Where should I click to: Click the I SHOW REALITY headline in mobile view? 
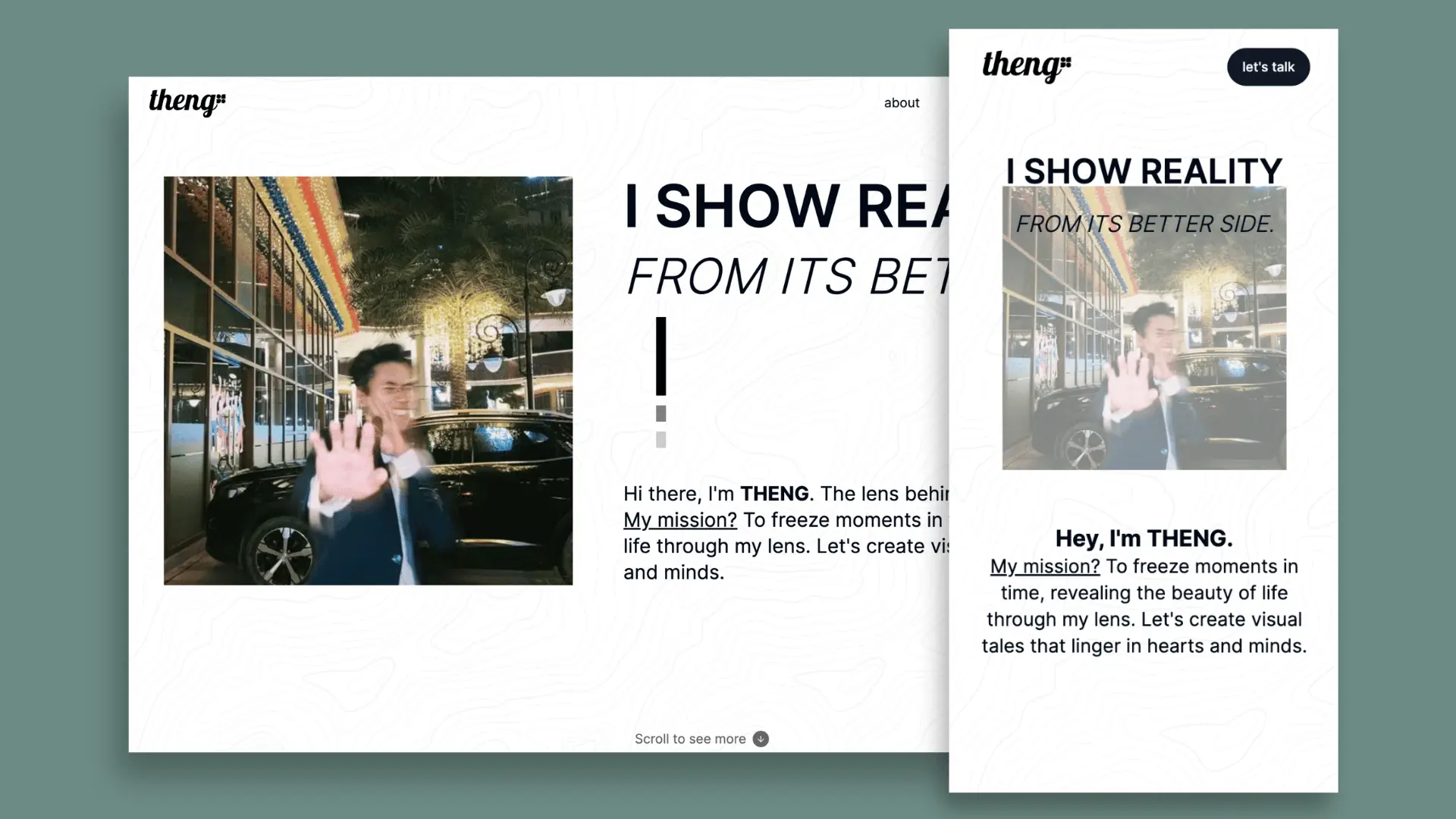pos(1143,171)
